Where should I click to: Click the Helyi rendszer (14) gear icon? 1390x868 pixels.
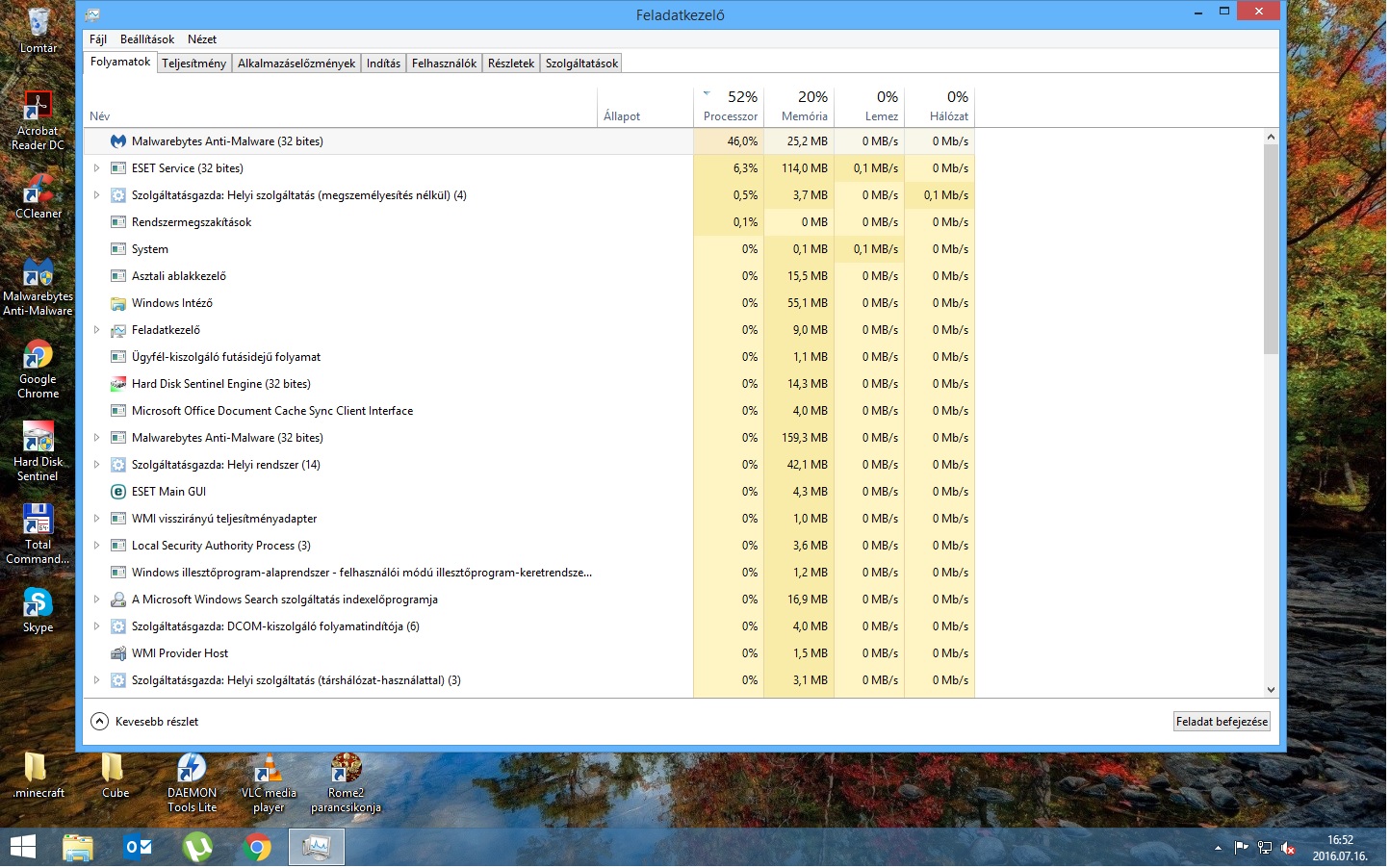pos(118,465)
